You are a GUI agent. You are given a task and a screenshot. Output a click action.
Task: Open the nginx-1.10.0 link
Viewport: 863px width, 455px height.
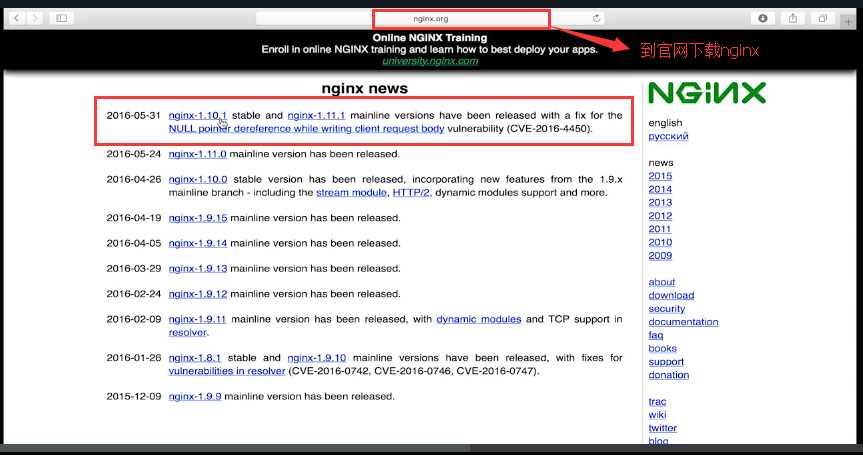point(198,179)
